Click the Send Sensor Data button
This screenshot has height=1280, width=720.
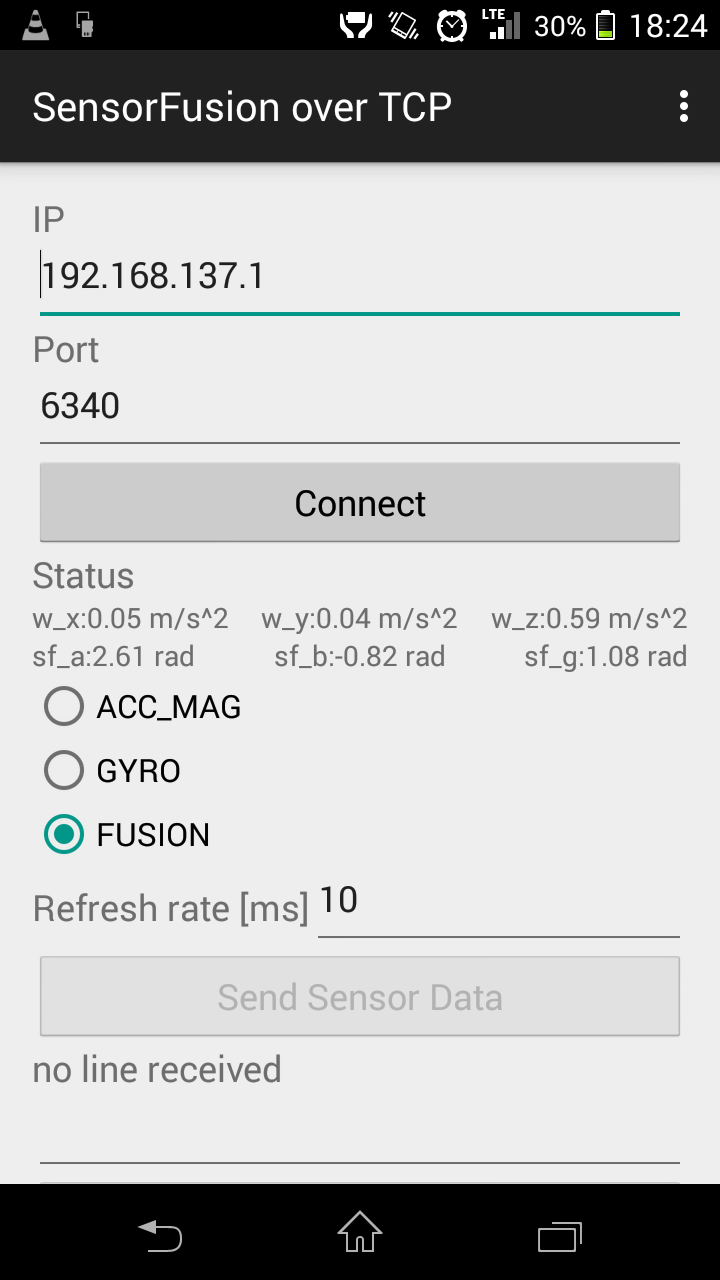click(360, 996)
